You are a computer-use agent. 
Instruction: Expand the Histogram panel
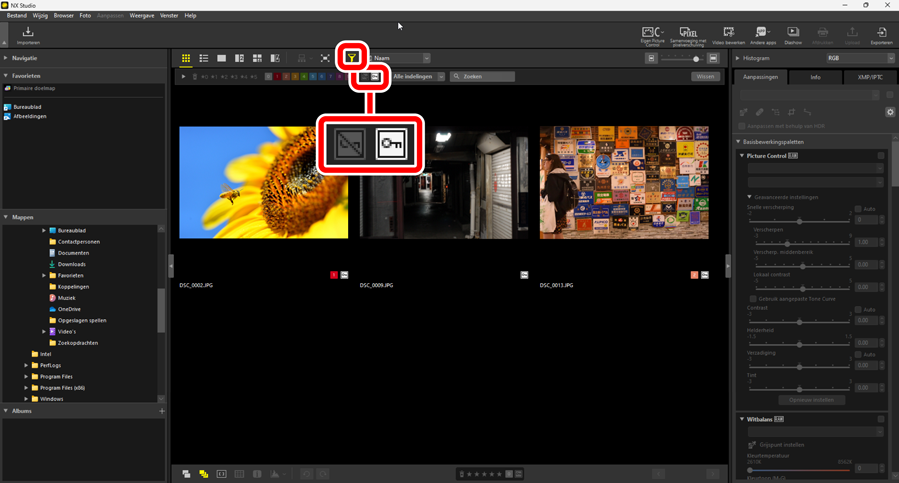(x=738, y=59)
